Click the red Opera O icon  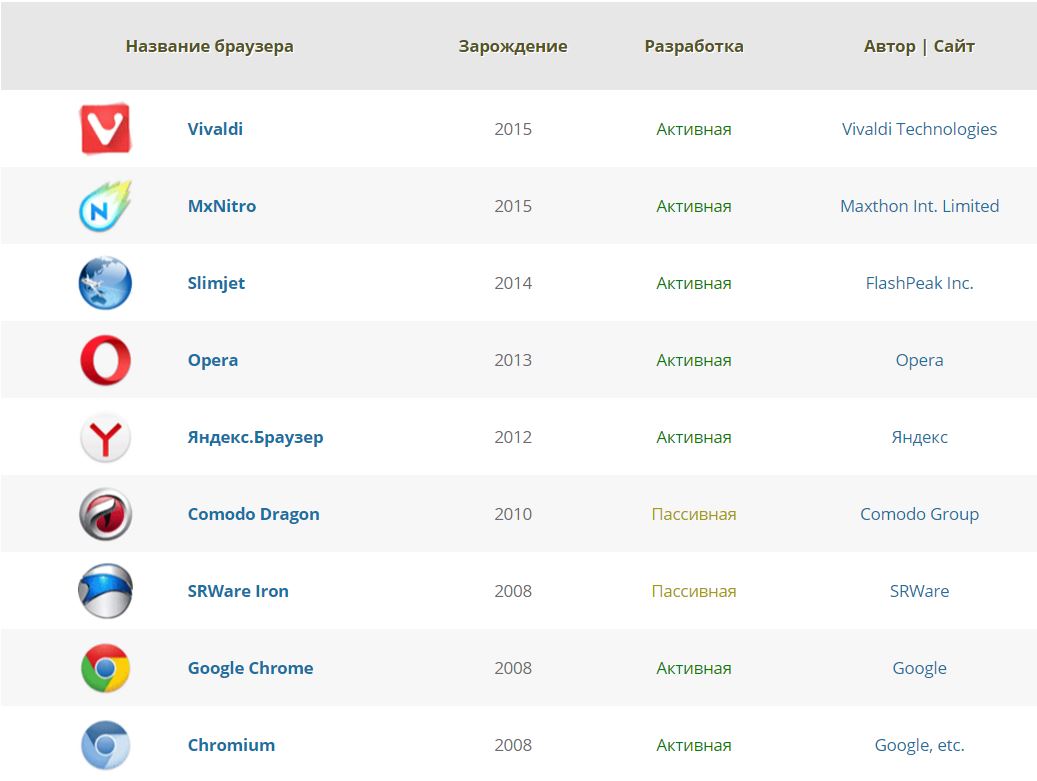click(105, 360)
